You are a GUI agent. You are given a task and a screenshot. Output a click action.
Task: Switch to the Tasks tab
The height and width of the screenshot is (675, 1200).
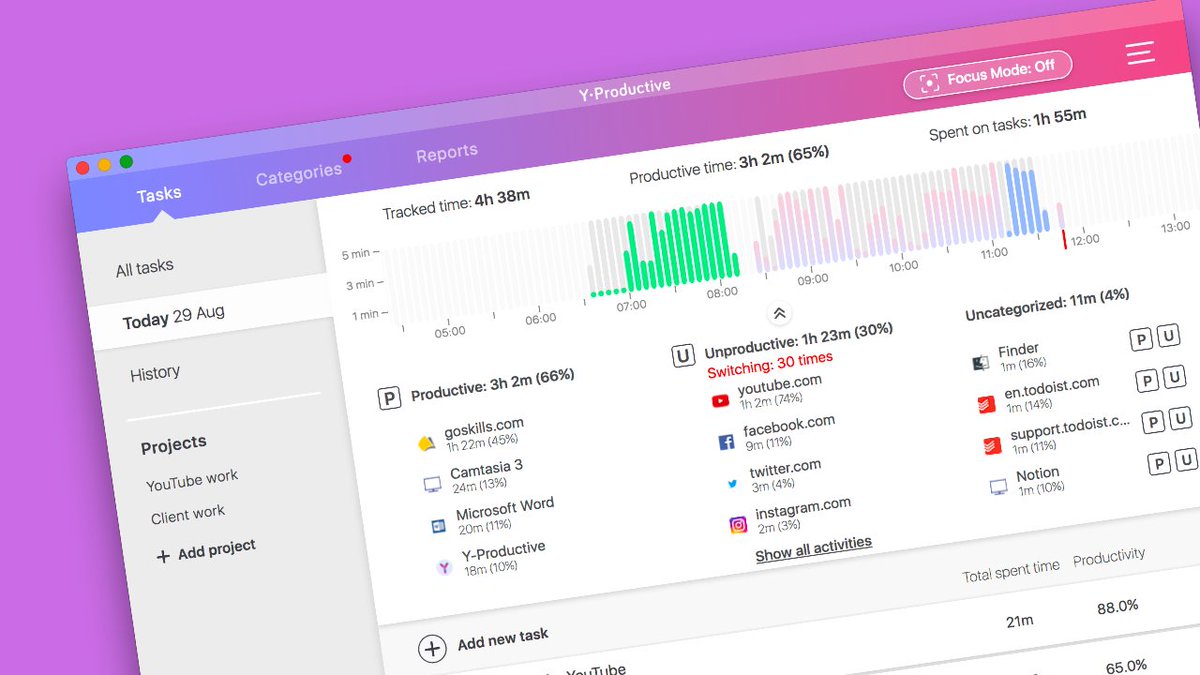[x=159, y=194]
